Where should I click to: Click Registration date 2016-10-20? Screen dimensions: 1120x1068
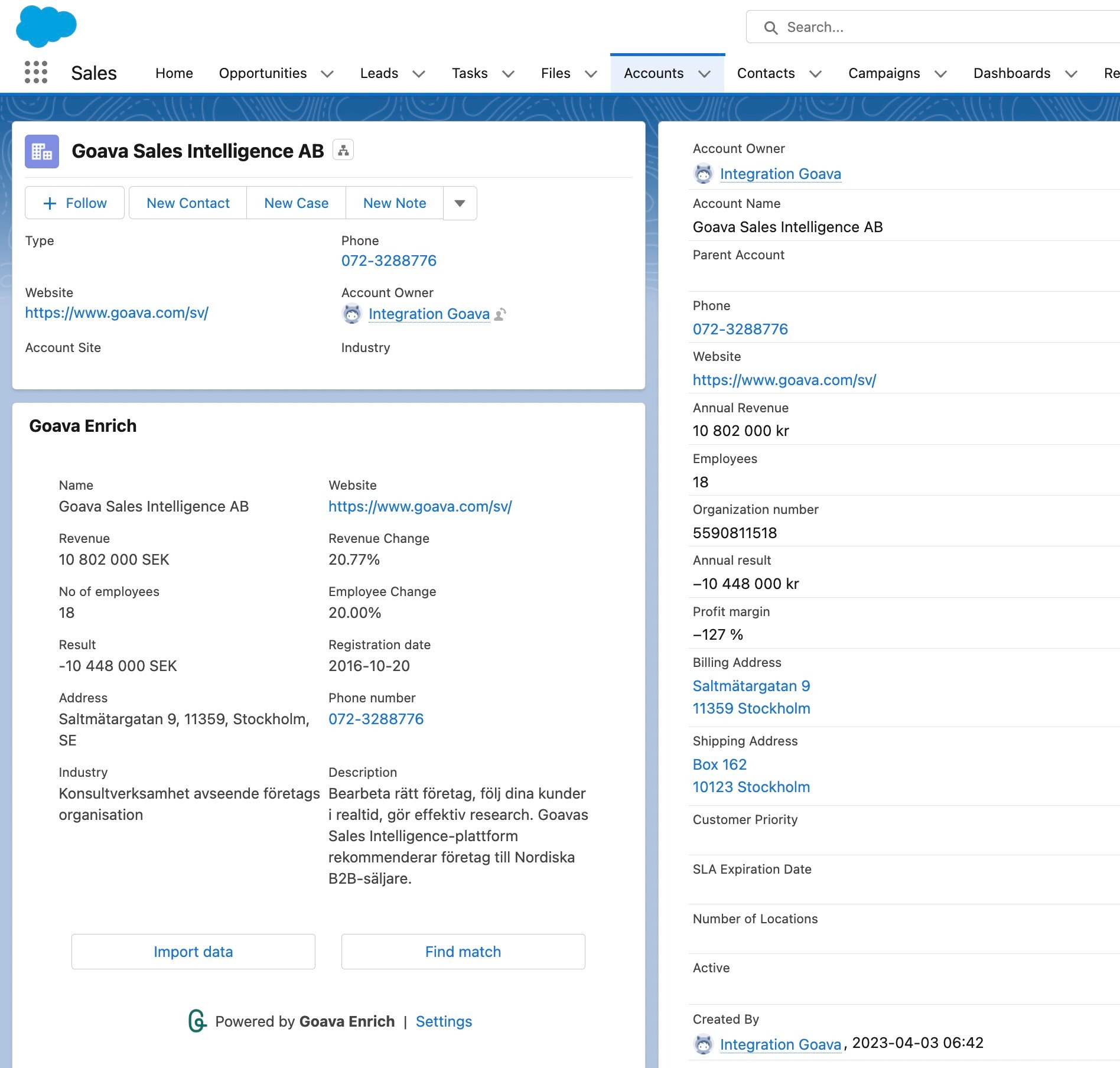pos(369,666)
